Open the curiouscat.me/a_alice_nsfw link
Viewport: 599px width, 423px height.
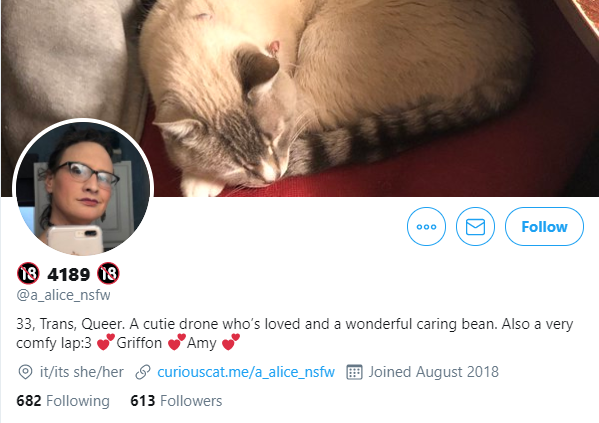pyautogui.click(x=246, y=372)
